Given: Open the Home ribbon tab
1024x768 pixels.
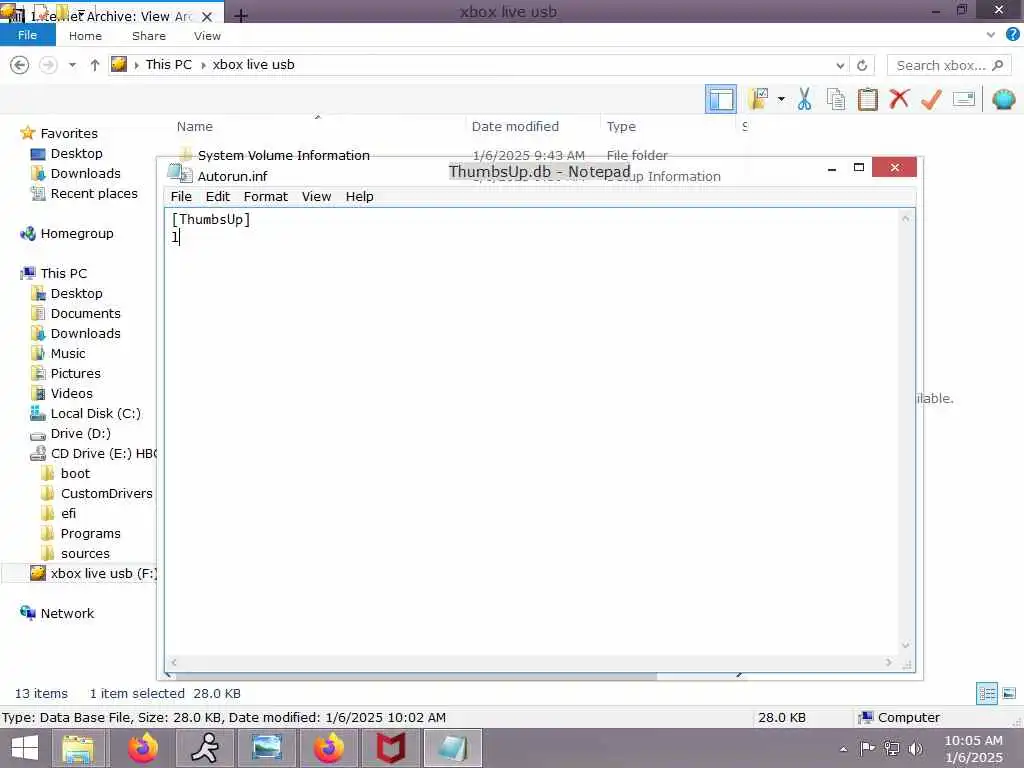Looking at the screenshot, I should coord(86,36).
